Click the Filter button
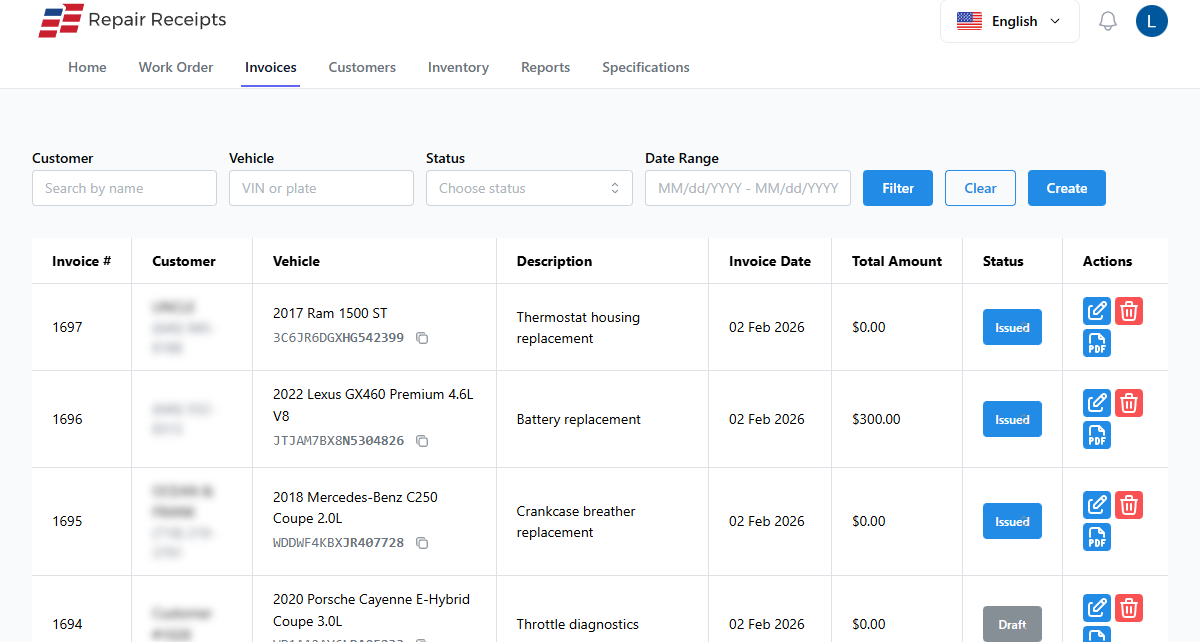 click(x=897, y=188)
